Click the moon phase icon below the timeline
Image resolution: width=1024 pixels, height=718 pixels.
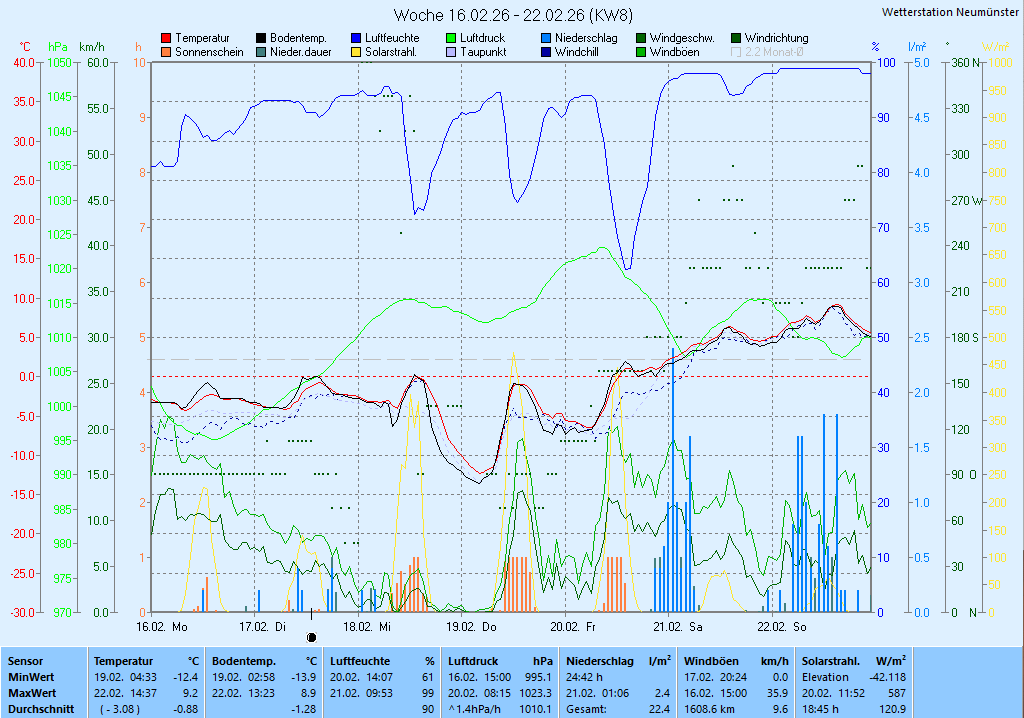(311, 637)
